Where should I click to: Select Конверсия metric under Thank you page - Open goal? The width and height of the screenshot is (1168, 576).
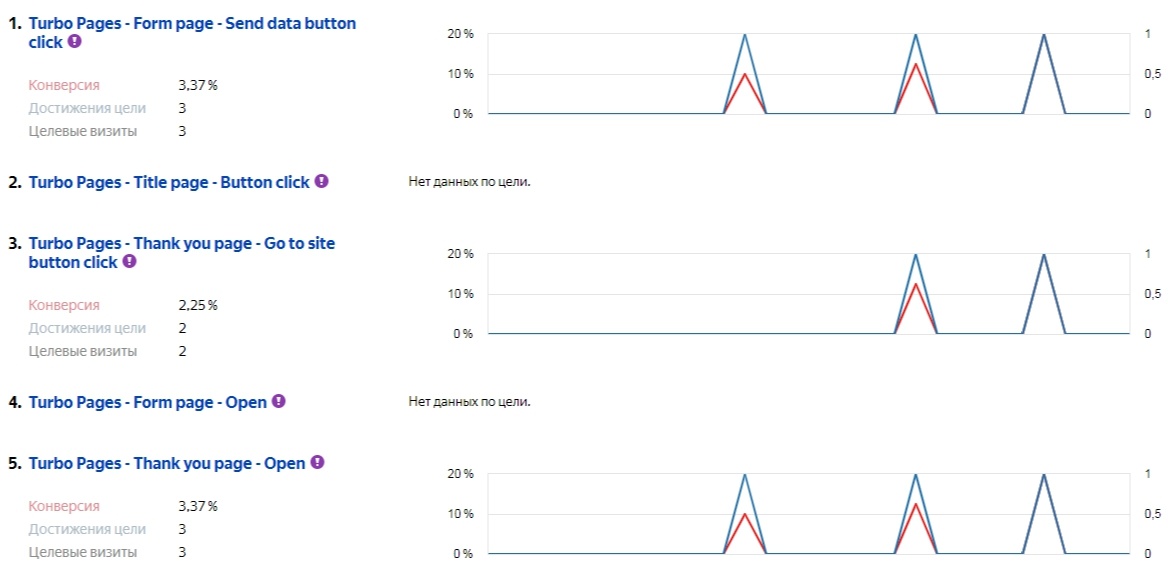tap(64, 506)
